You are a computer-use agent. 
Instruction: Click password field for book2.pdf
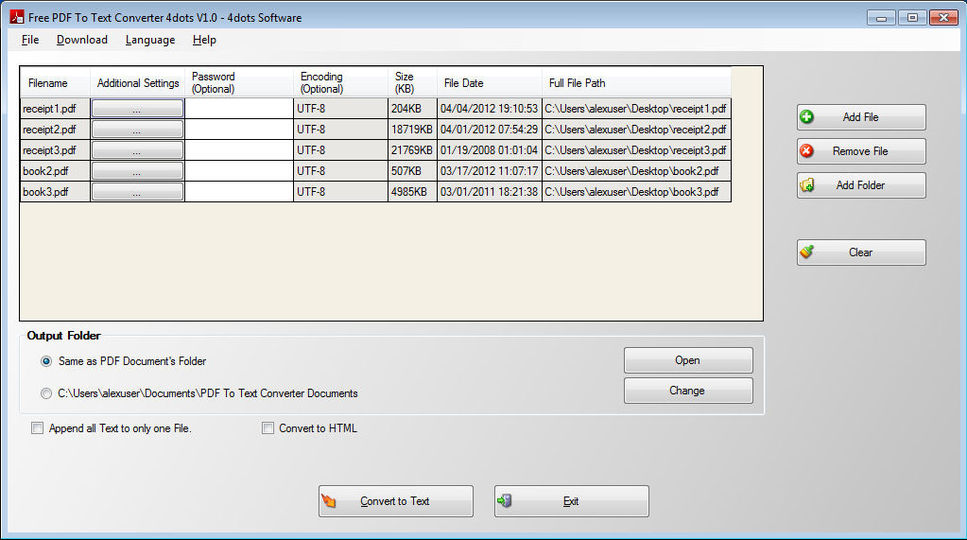239,171
